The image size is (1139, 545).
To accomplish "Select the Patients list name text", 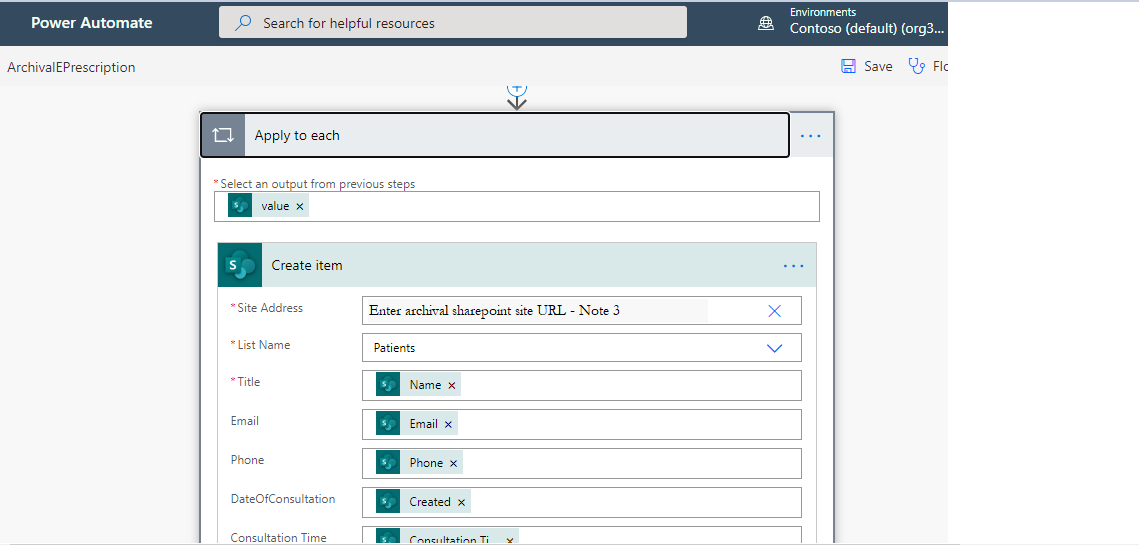I will 394,348.
